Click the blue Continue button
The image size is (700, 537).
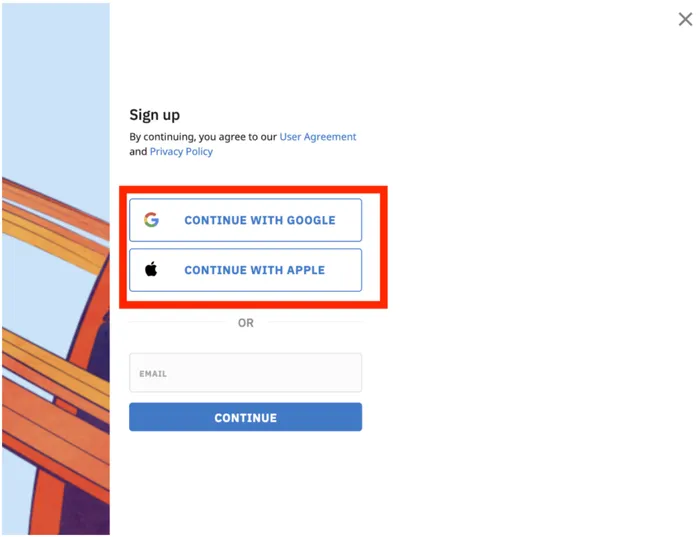coord(246,417)
